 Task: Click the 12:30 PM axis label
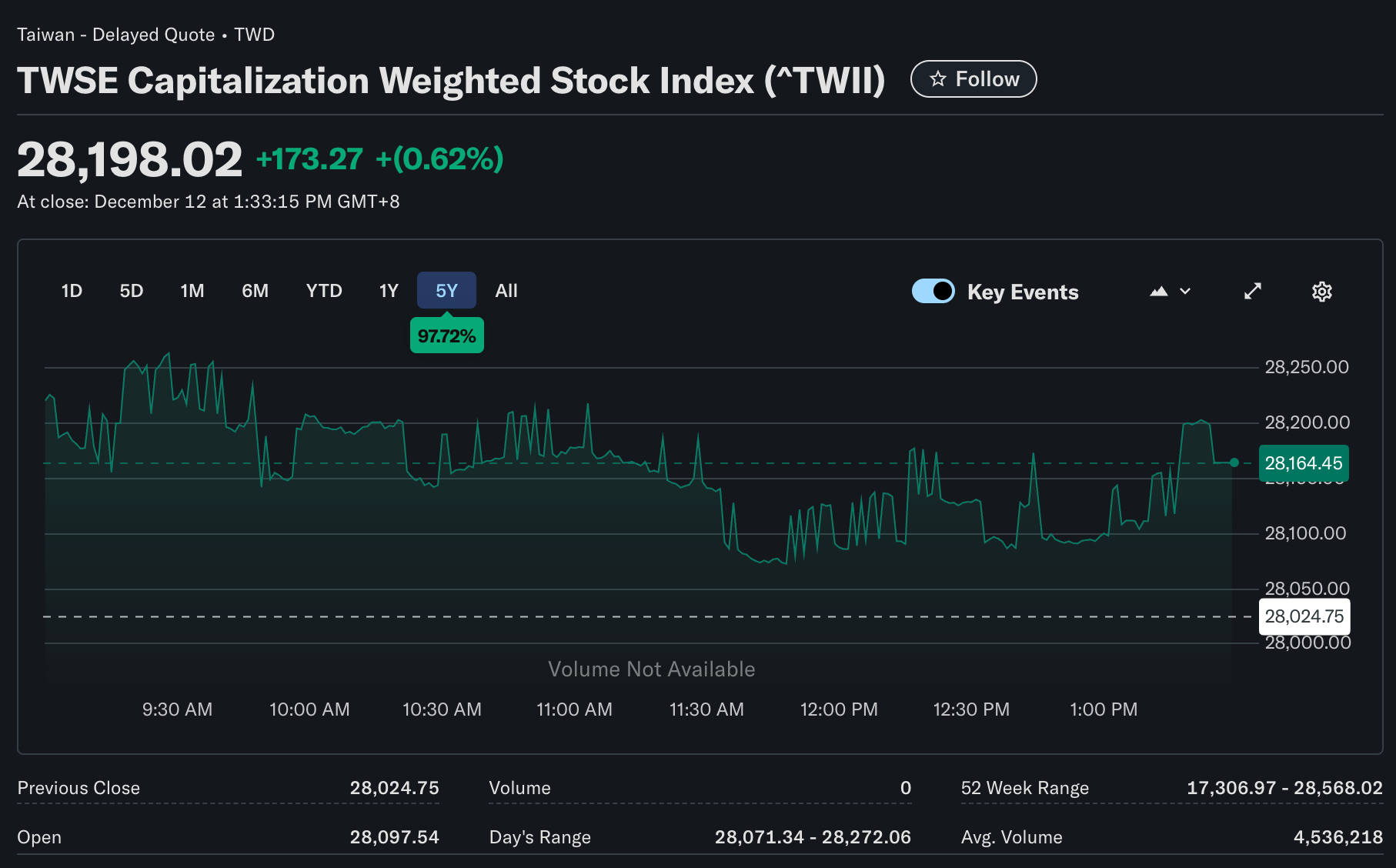coord(971,709)
